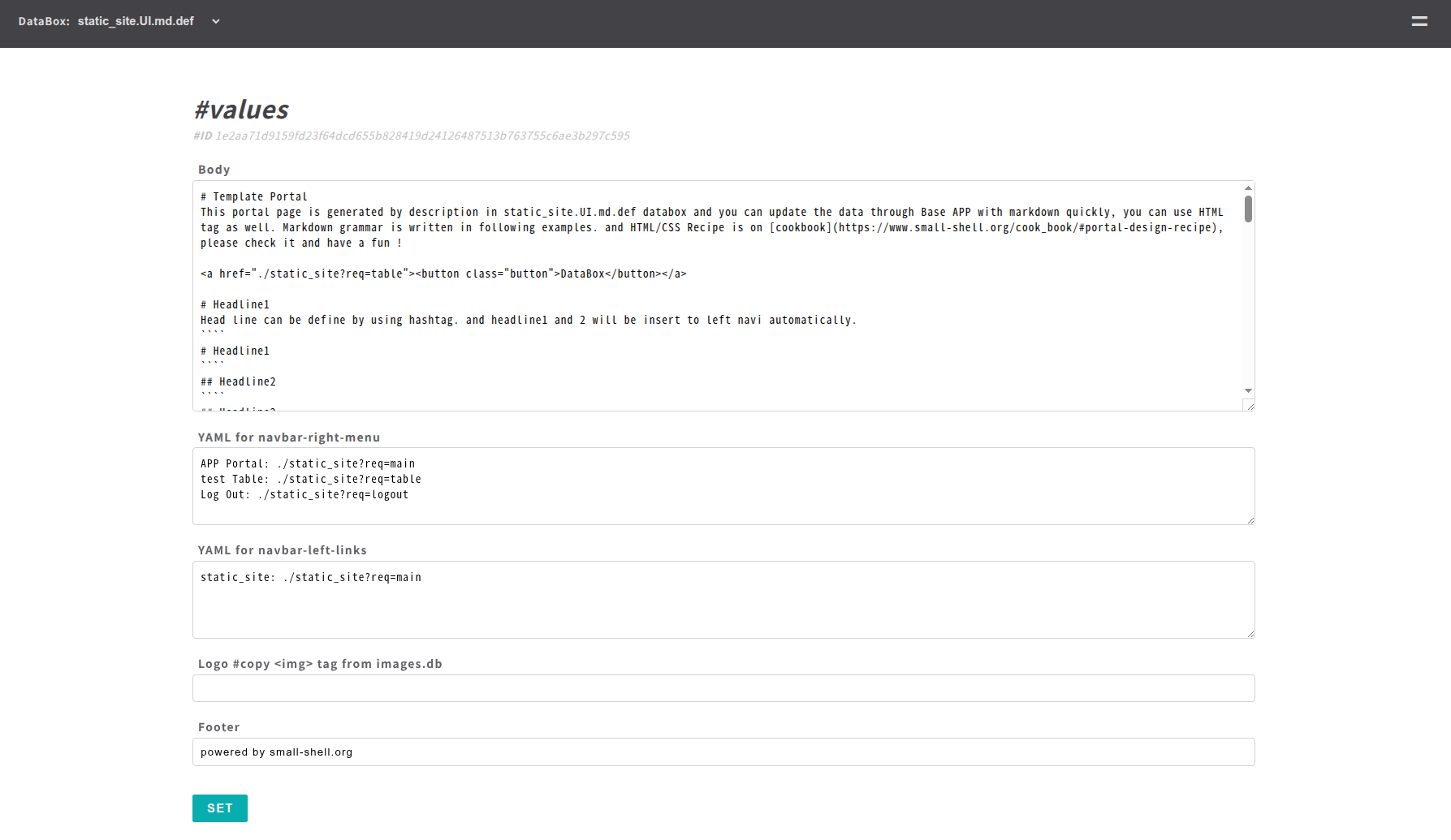Click the Body field label
The width and height of the screenshot is (1451, 840).
214,170
